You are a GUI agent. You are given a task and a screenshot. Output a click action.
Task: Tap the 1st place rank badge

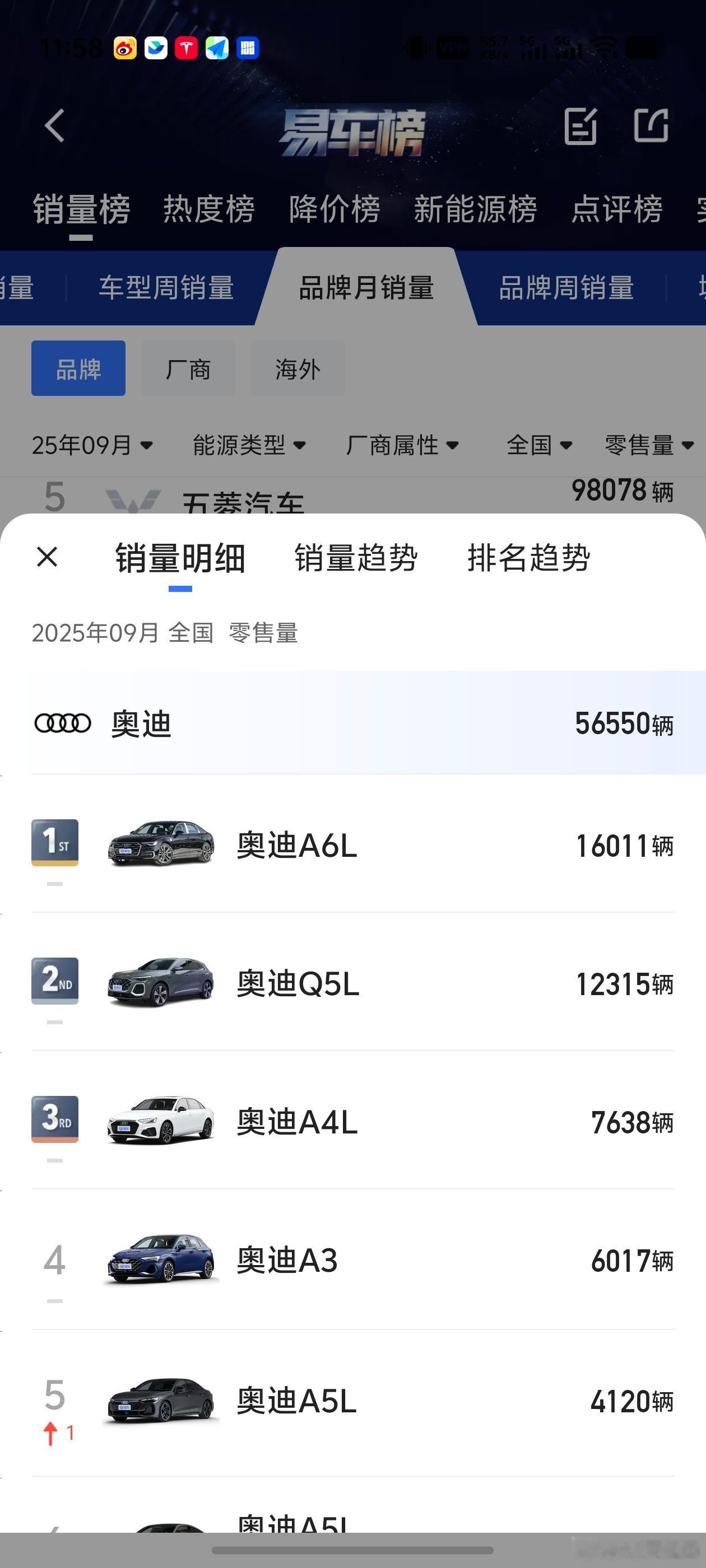(x=55, y=842)
